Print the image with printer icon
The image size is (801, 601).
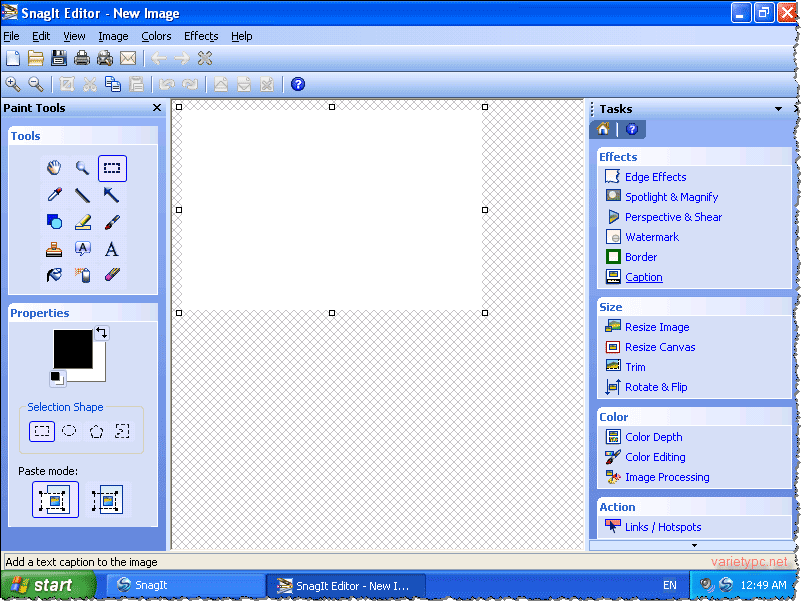[82, 58]
